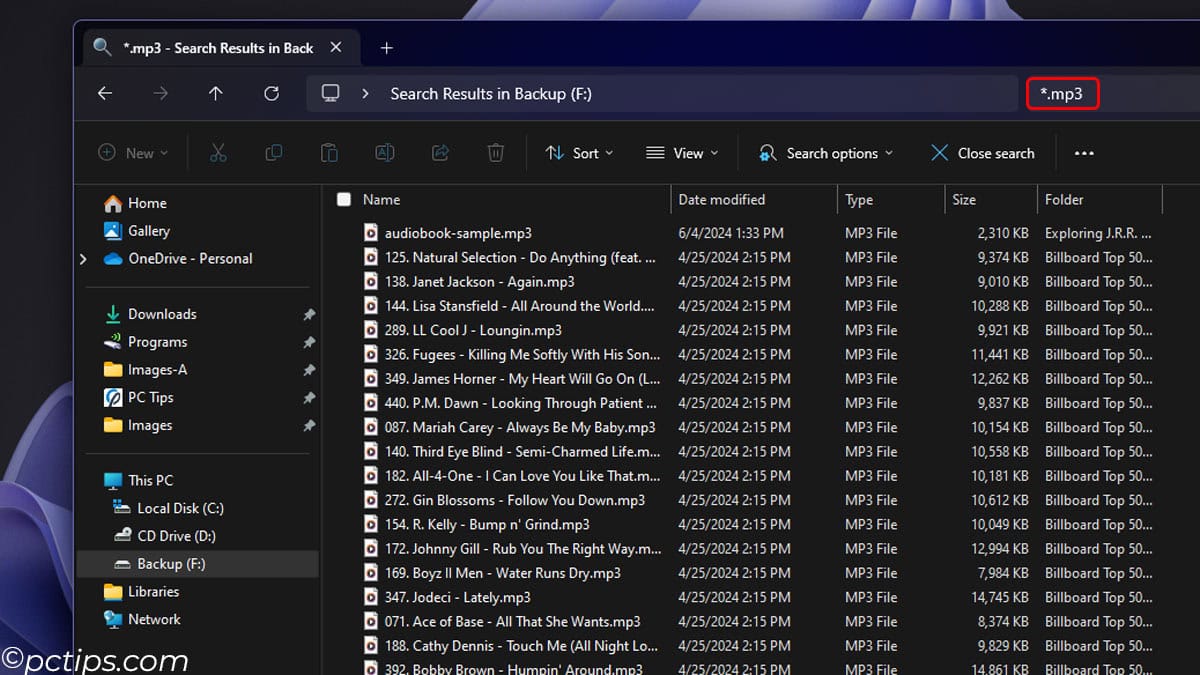Use the Rename icon in the toolbar
Screen dimensions: 1200x675
click(385, 152)
